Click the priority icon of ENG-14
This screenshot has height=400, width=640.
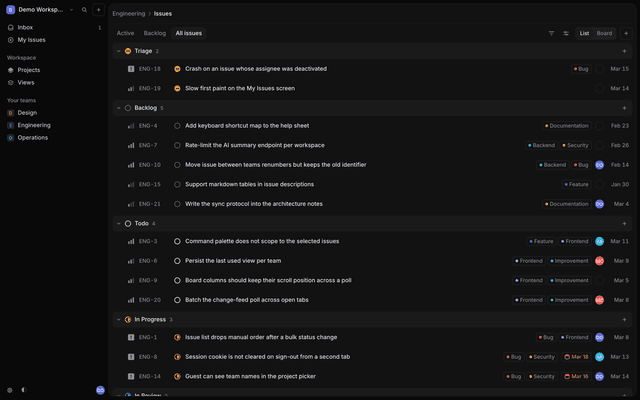[x=131, y=377]
